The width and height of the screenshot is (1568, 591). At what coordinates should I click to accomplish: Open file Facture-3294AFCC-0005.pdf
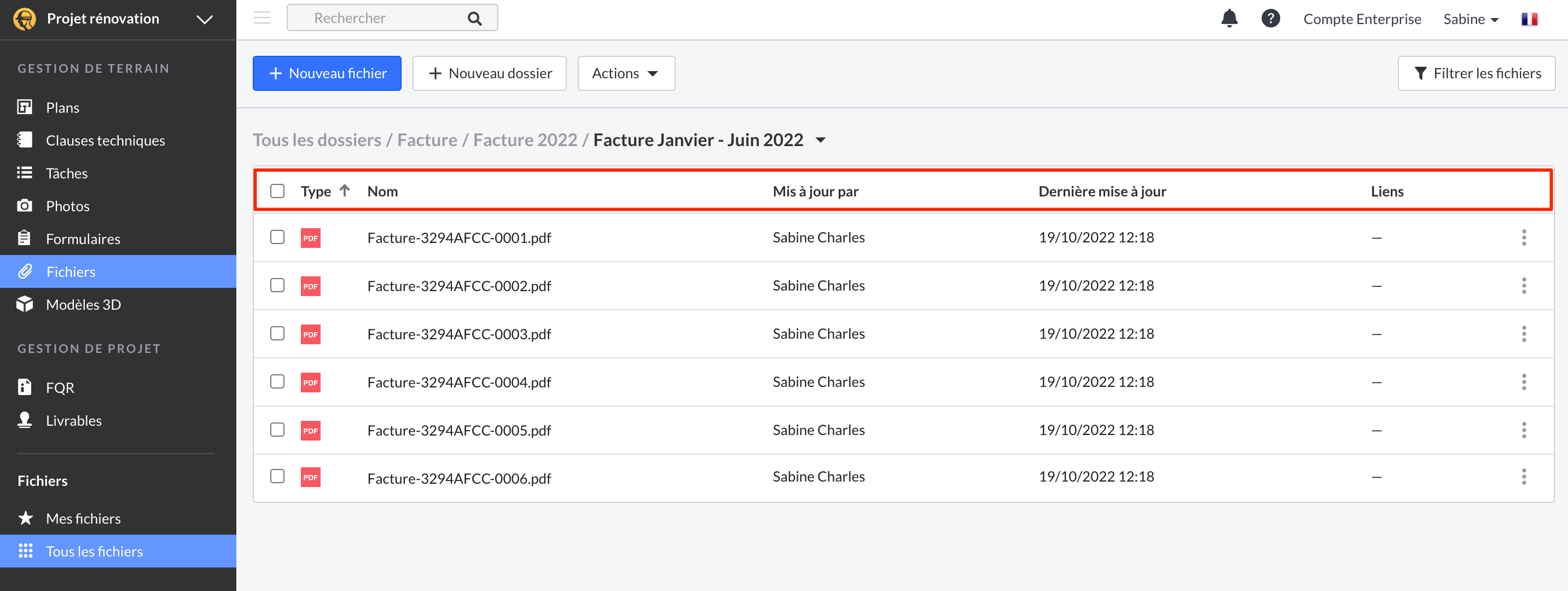pyautogui.click(x=459, y=430)
